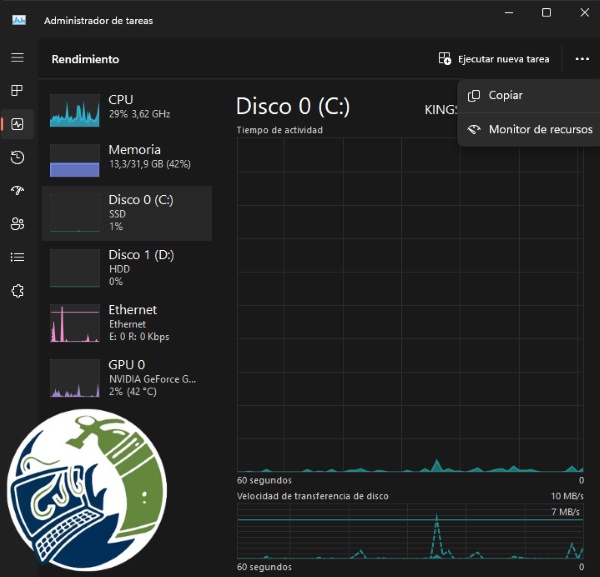This screenshot has height=577, width=600.
Task: Open the Services puzzle icon
Action: click(x=17, y=291)
